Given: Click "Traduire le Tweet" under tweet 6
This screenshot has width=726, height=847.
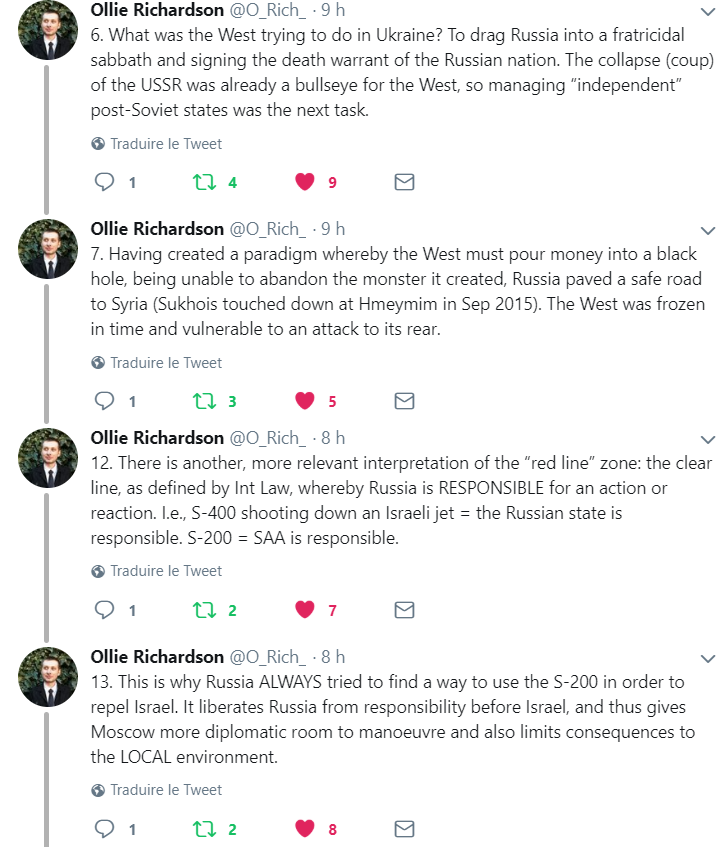Looking at the screenshot, I should coord(165,143).
